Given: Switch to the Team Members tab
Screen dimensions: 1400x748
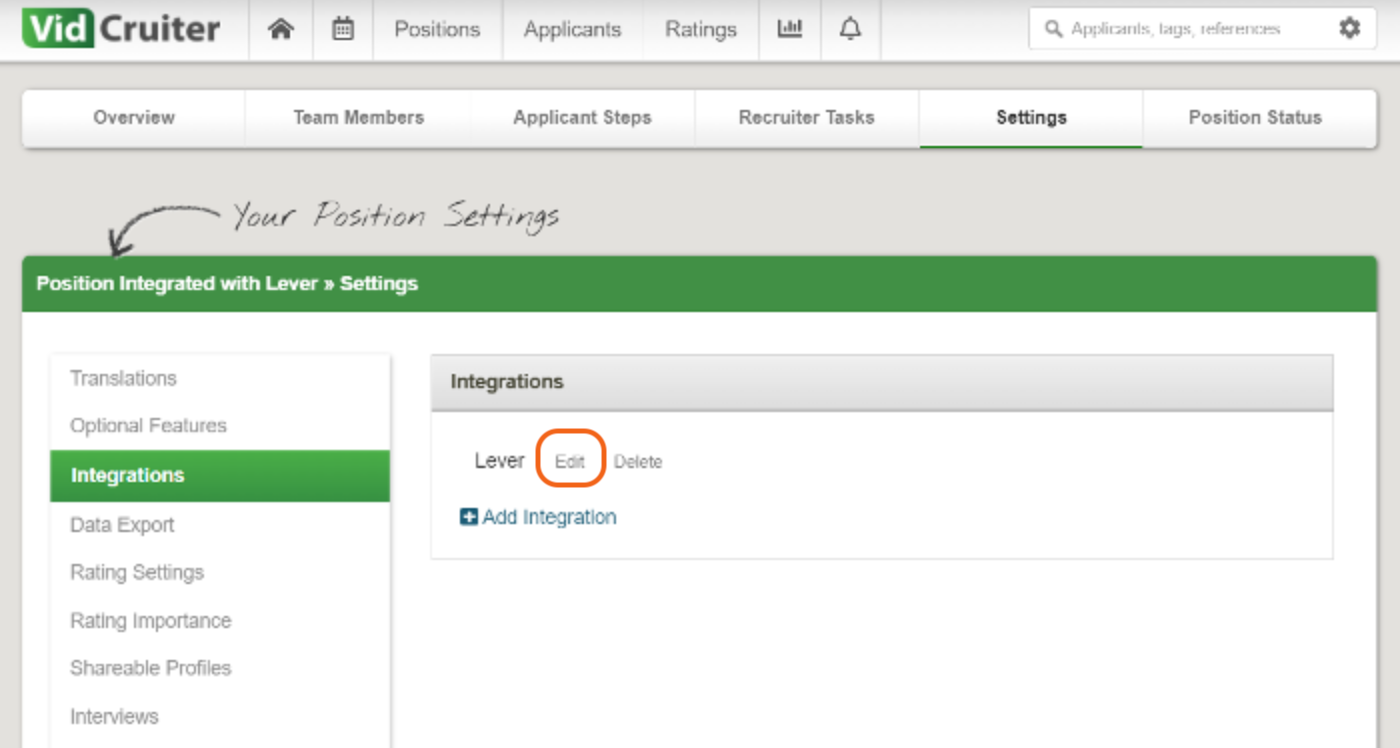Looking at the screenshot, I should click(x=356, y=117).
